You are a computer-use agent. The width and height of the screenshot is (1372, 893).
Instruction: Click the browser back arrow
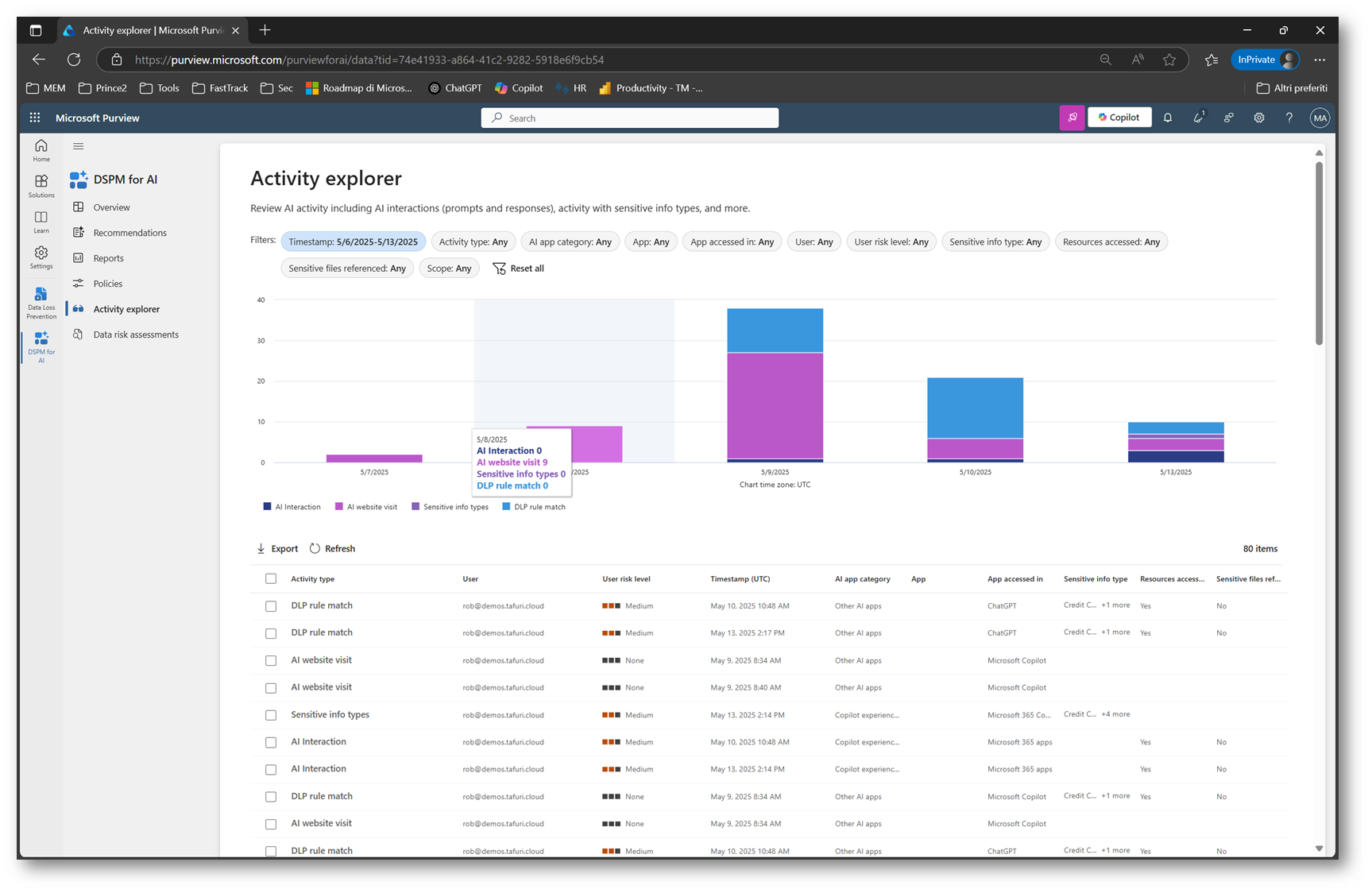[38, 60]
